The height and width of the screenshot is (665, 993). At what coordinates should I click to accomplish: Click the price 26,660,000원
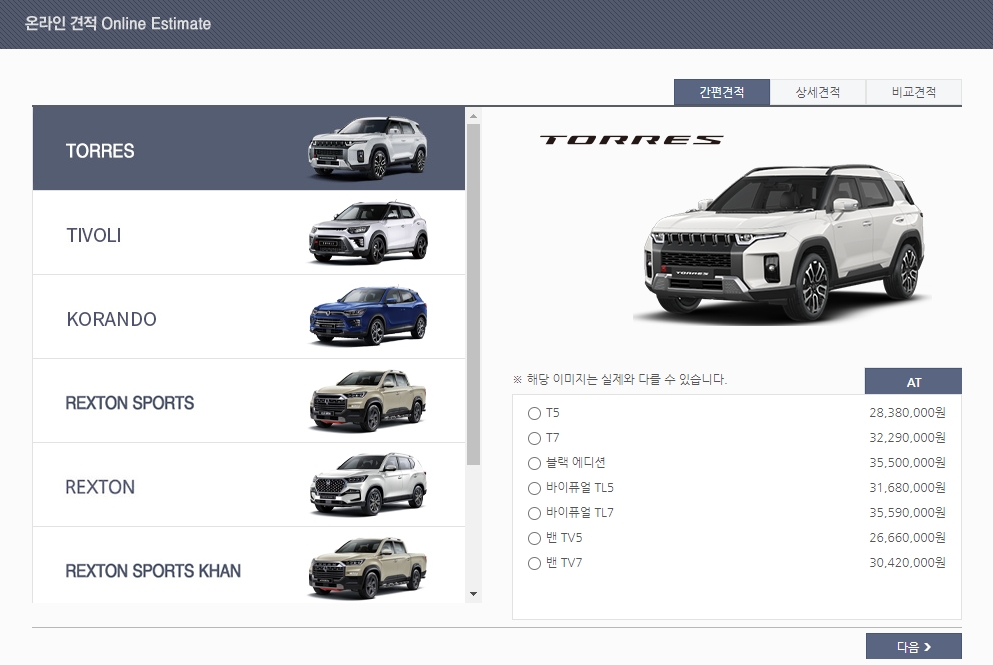pyautogui.click(x=907, y=538)
